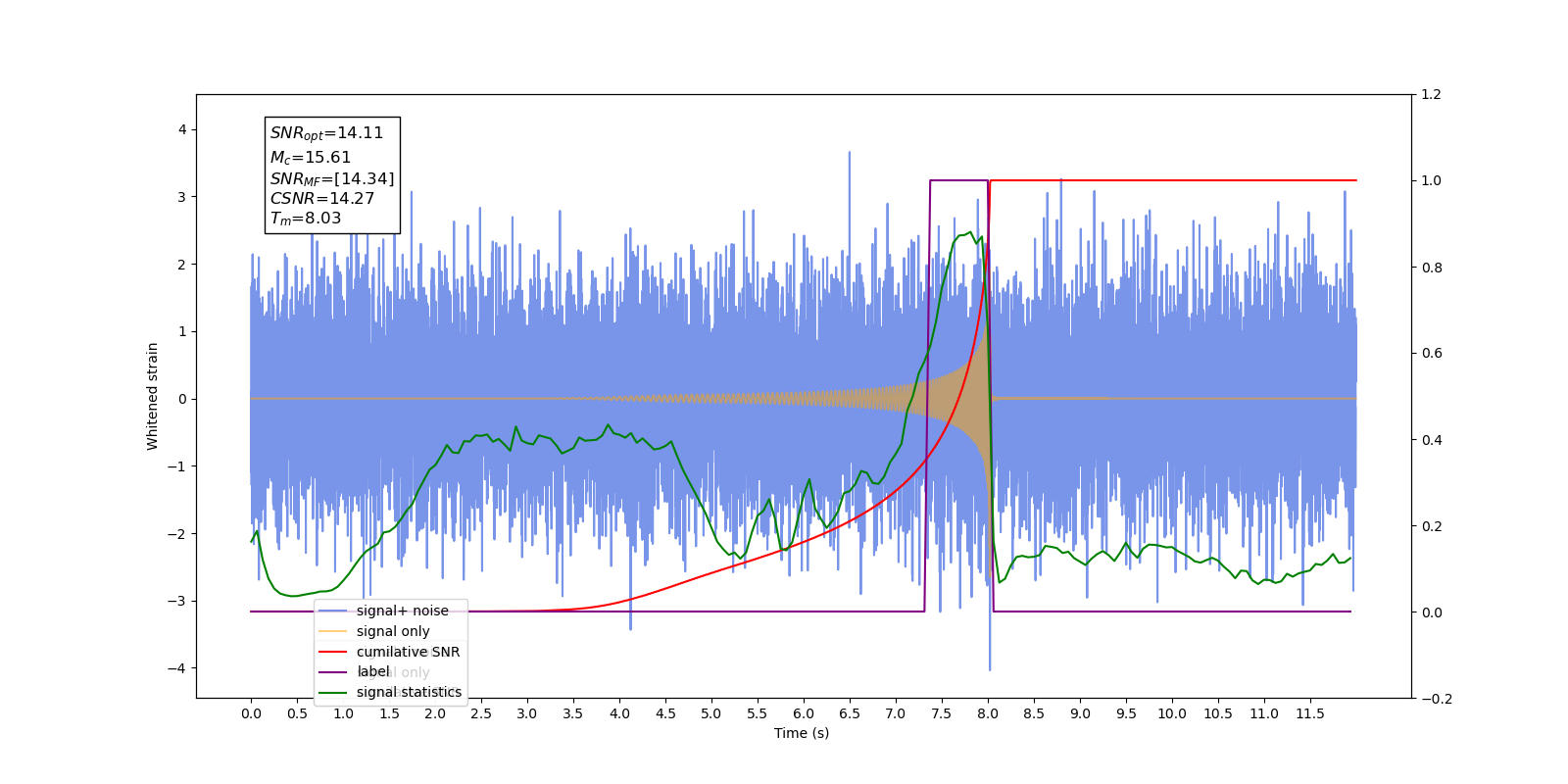
Task: Click the SNRopt=14.11 annotation text
Action: click(326, 133)
